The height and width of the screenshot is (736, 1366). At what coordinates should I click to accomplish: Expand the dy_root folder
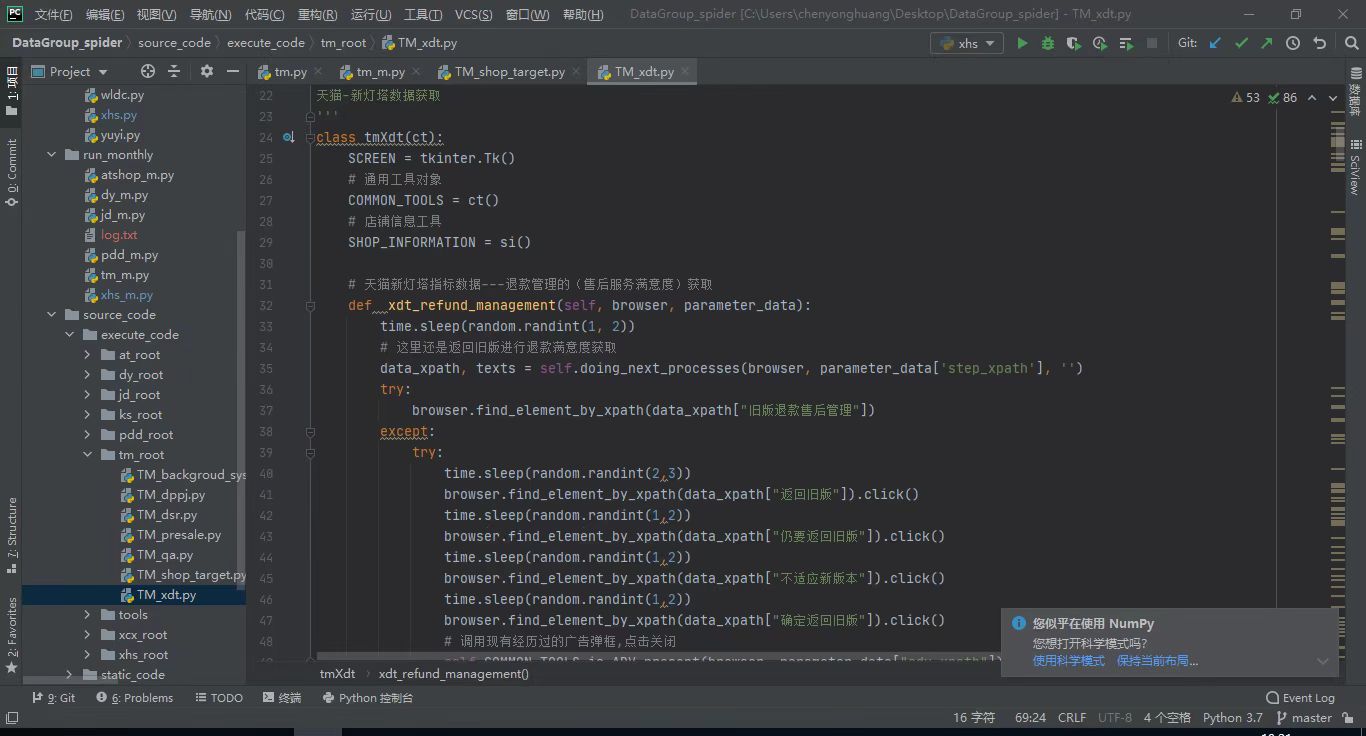(87, 375)
